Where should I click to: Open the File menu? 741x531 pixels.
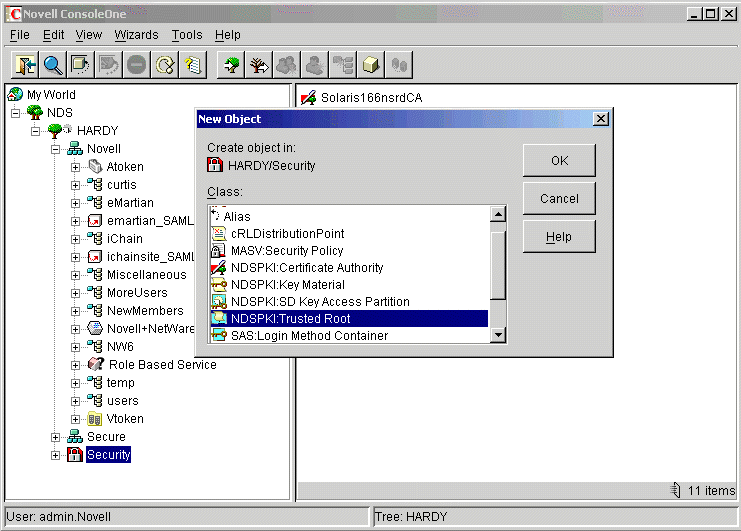(x=20, y=35)
